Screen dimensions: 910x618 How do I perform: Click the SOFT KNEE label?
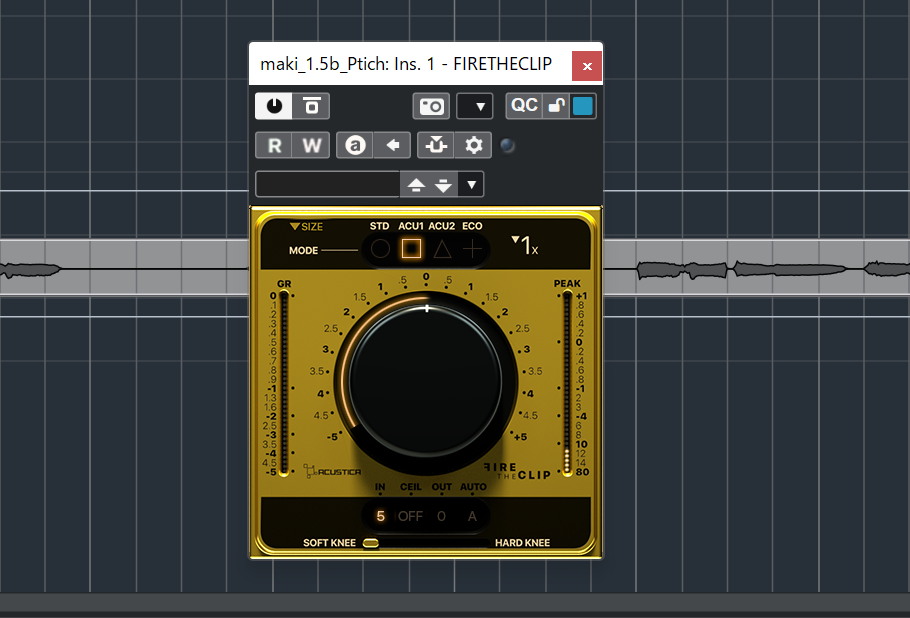coord(329,543)
